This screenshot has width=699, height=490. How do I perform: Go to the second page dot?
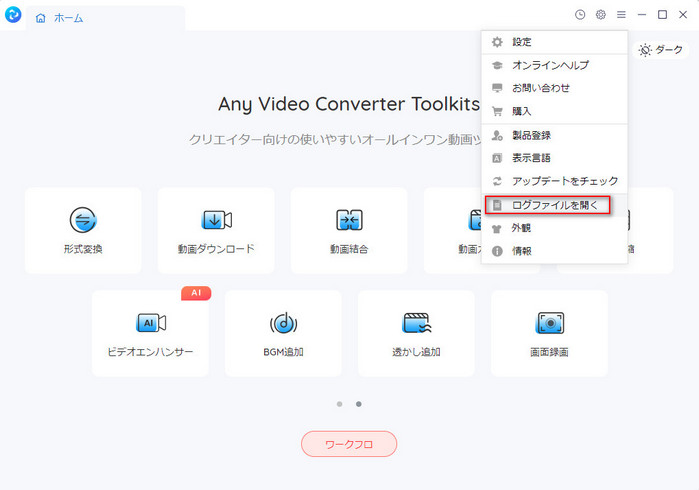[359, 404]
